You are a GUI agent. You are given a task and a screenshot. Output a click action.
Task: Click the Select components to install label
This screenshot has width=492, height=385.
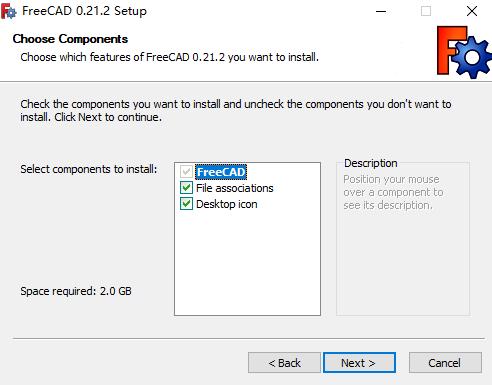[89, 169]
